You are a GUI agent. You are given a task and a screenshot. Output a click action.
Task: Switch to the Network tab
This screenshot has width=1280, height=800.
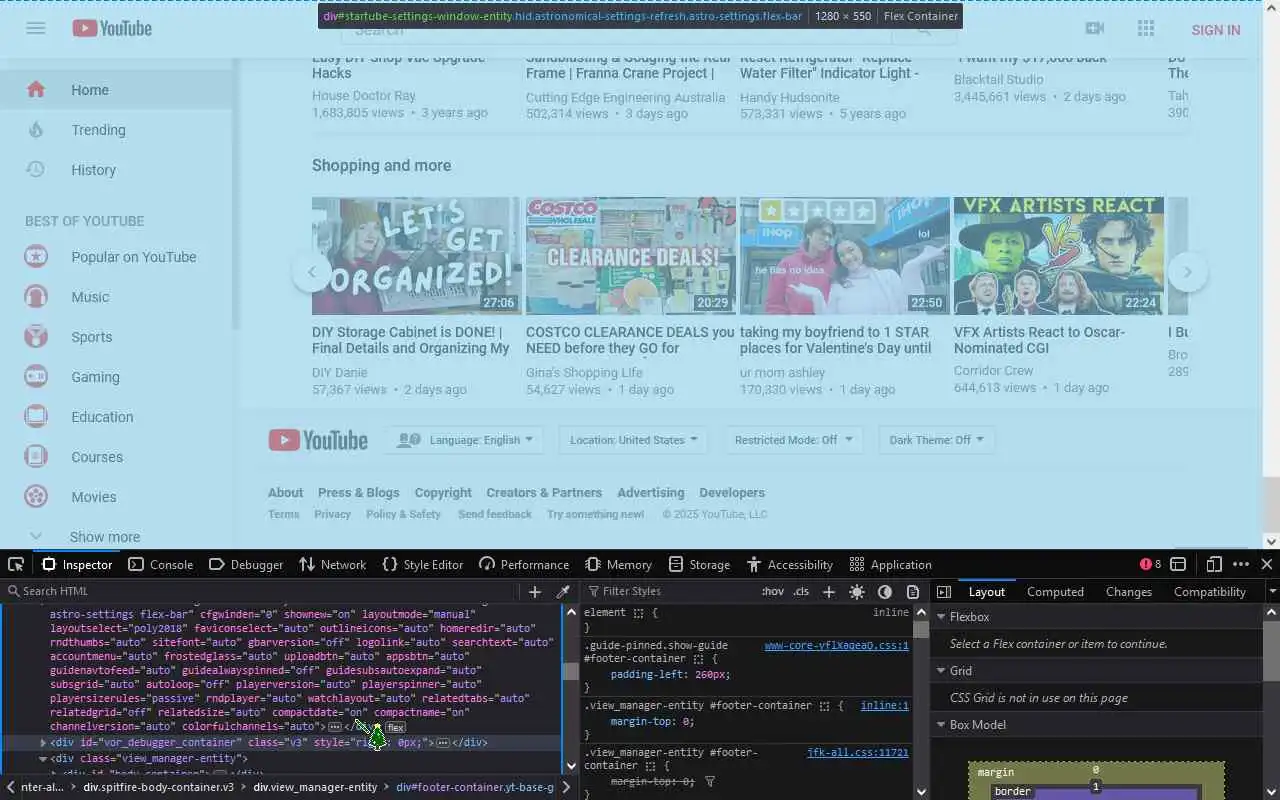(333, 564)
